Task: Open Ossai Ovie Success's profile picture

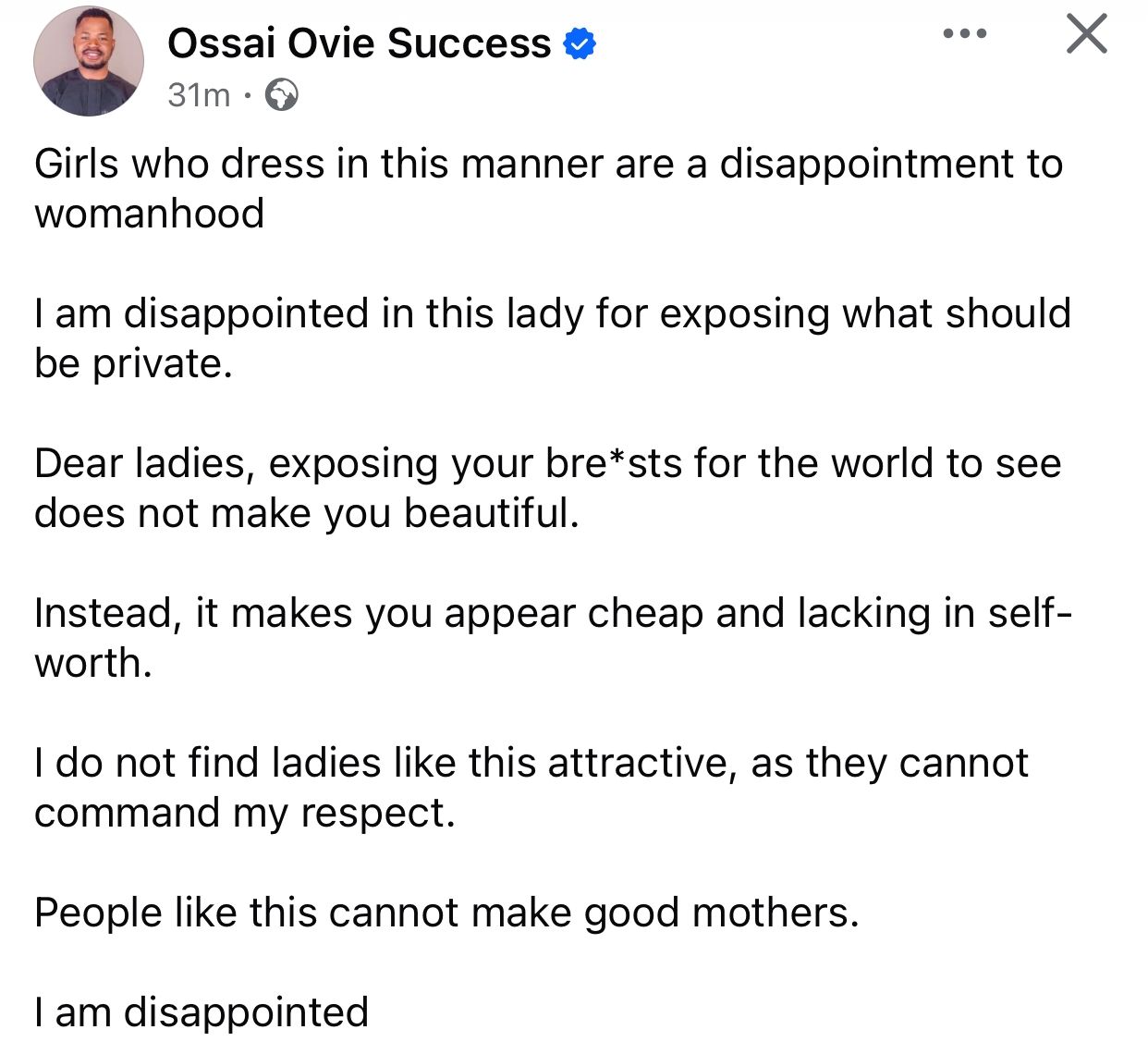Action: [x=89, y=61]
